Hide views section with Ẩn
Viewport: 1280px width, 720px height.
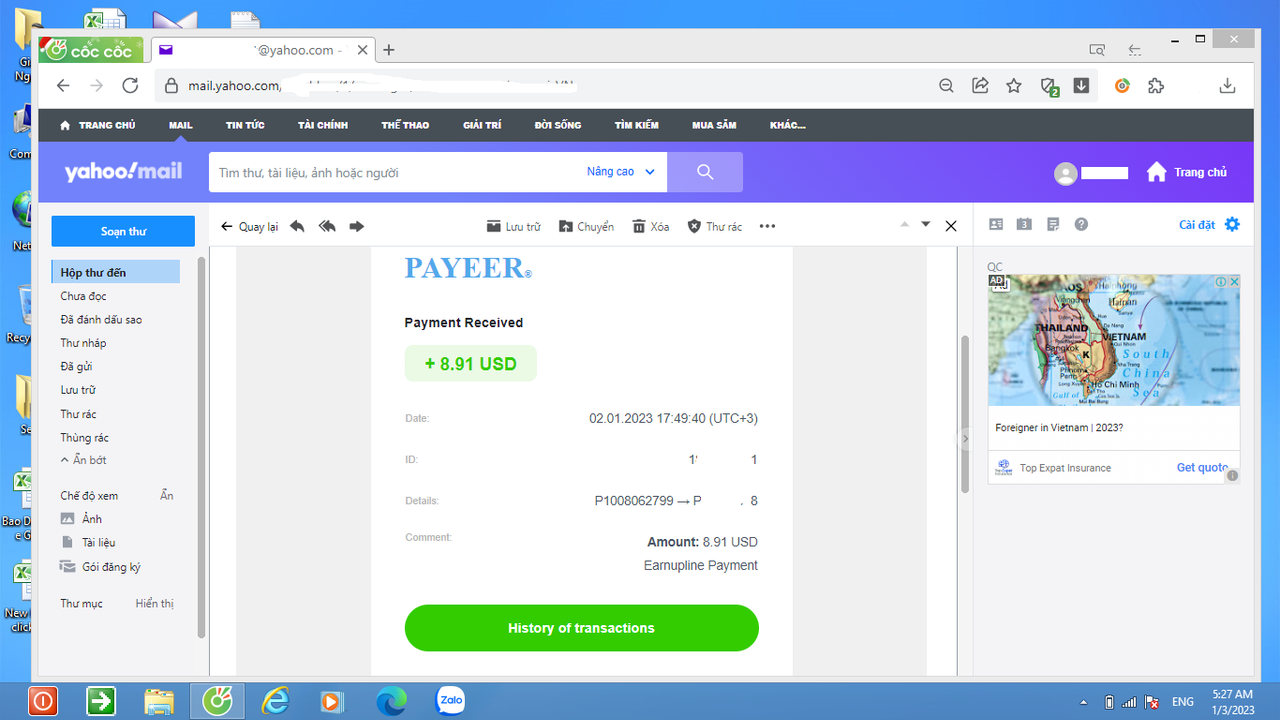167,496
